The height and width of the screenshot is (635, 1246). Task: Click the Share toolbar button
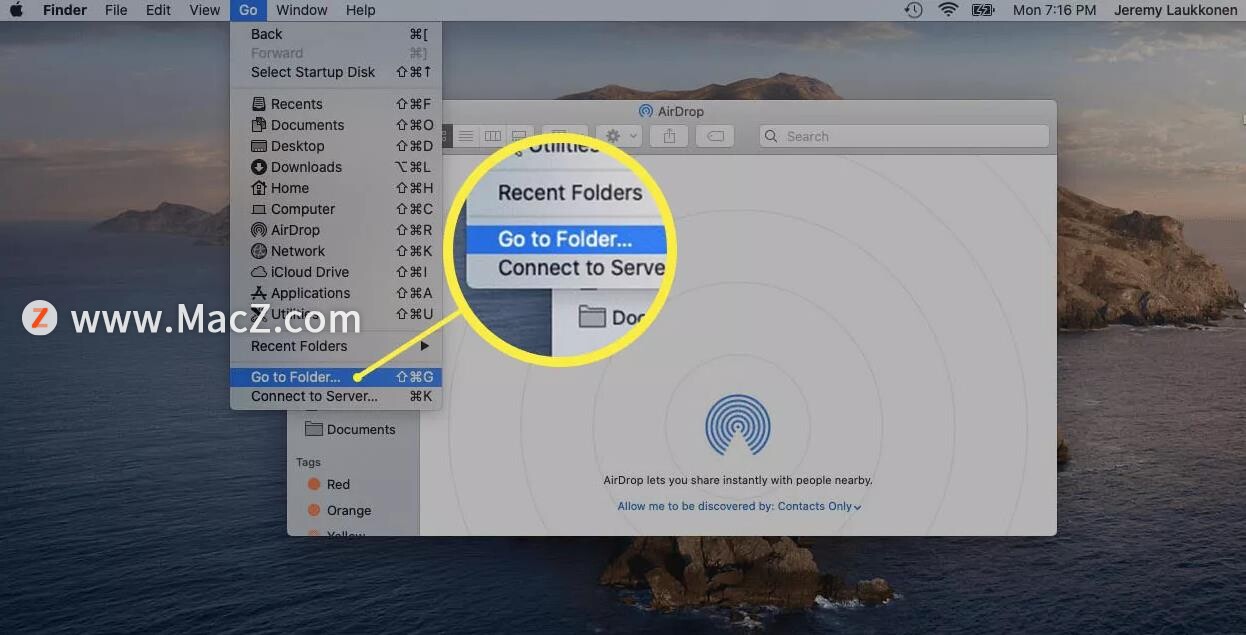pyautogui.click(x=670, y=136)
